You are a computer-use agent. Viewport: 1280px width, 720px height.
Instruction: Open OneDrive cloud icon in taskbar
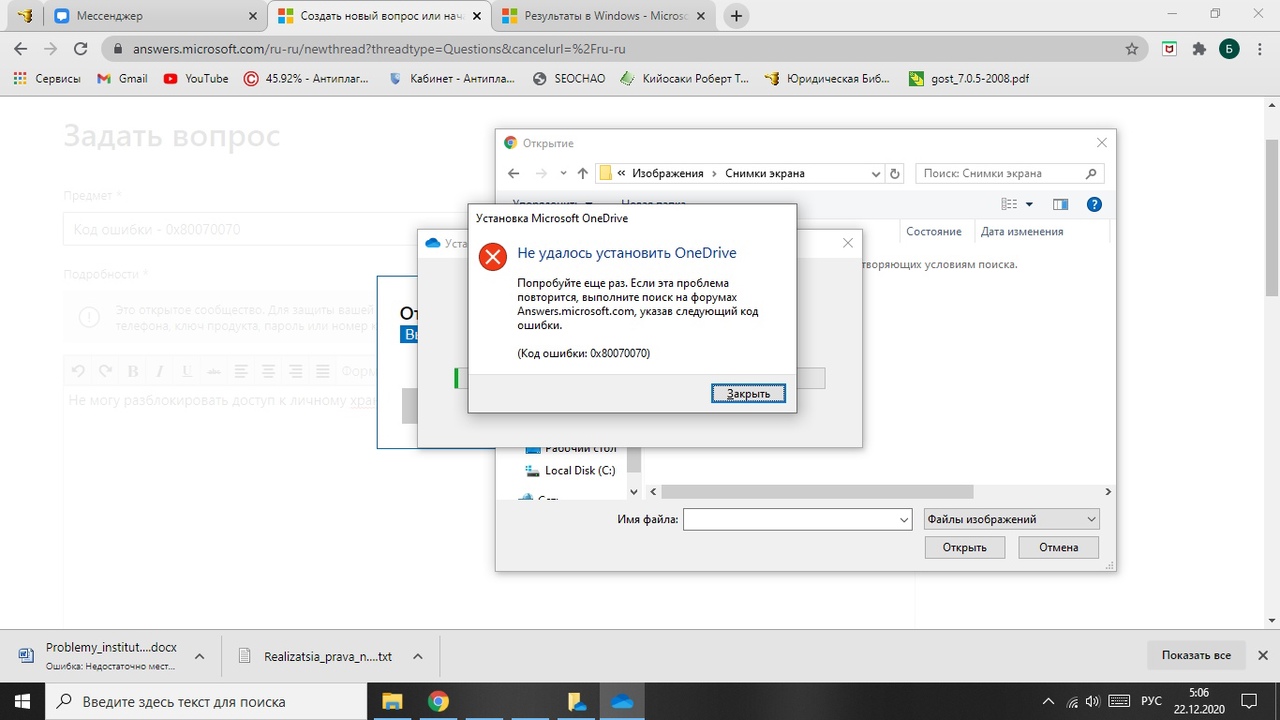[x=623, y=700]
